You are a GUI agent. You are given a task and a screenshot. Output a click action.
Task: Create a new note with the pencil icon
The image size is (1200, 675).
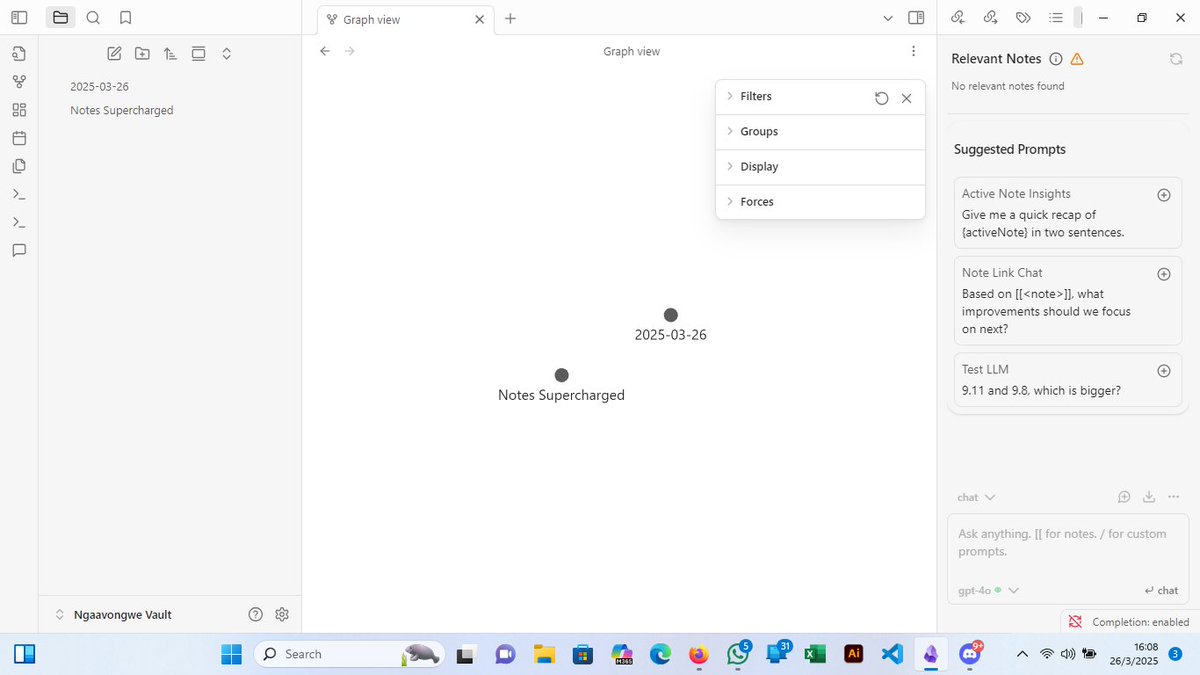point(114,53)
